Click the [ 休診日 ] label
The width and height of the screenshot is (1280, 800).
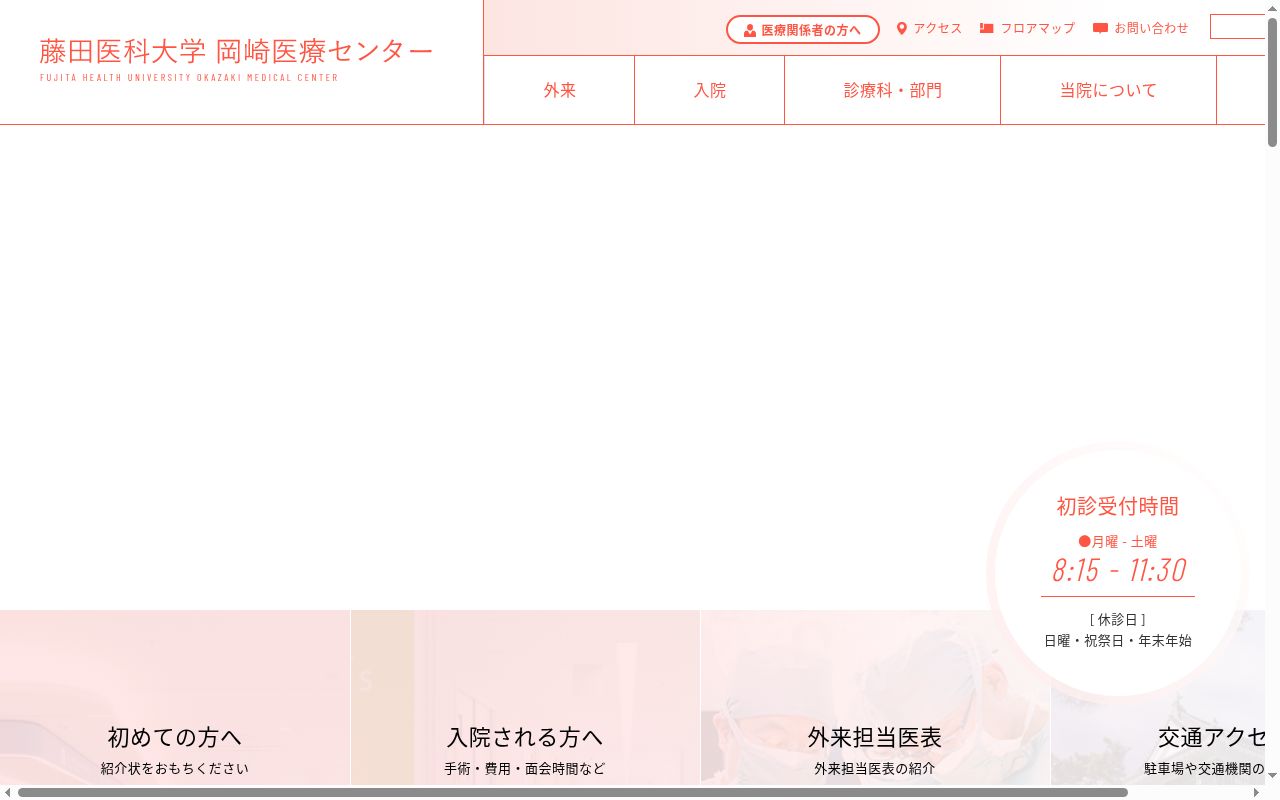[x=1118, y=620]
